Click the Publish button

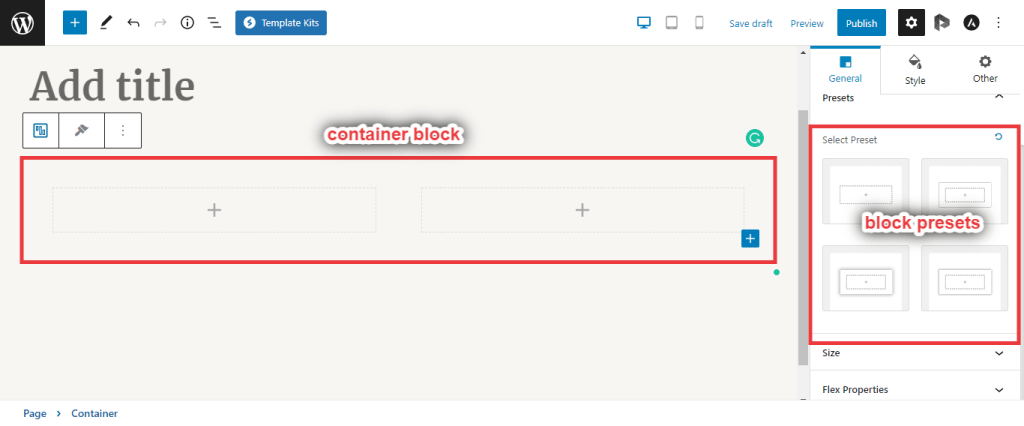click(x=861, y=23)
